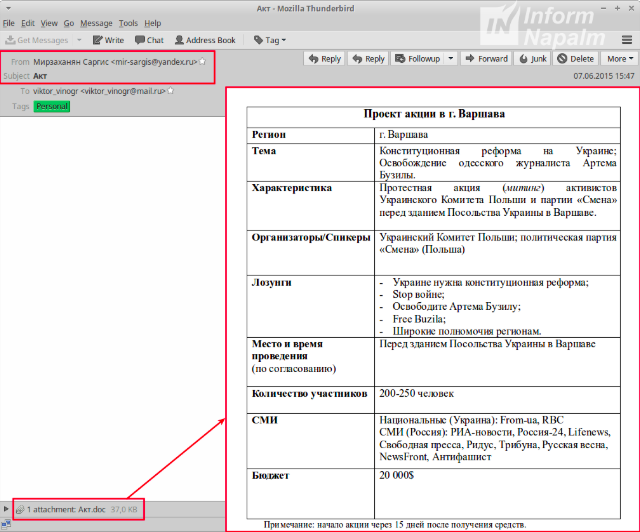The image size is (640, 532).
Task: Click the Организаторы/Спикеры row label
Action: pyautogui.click(x=311, y=238)
